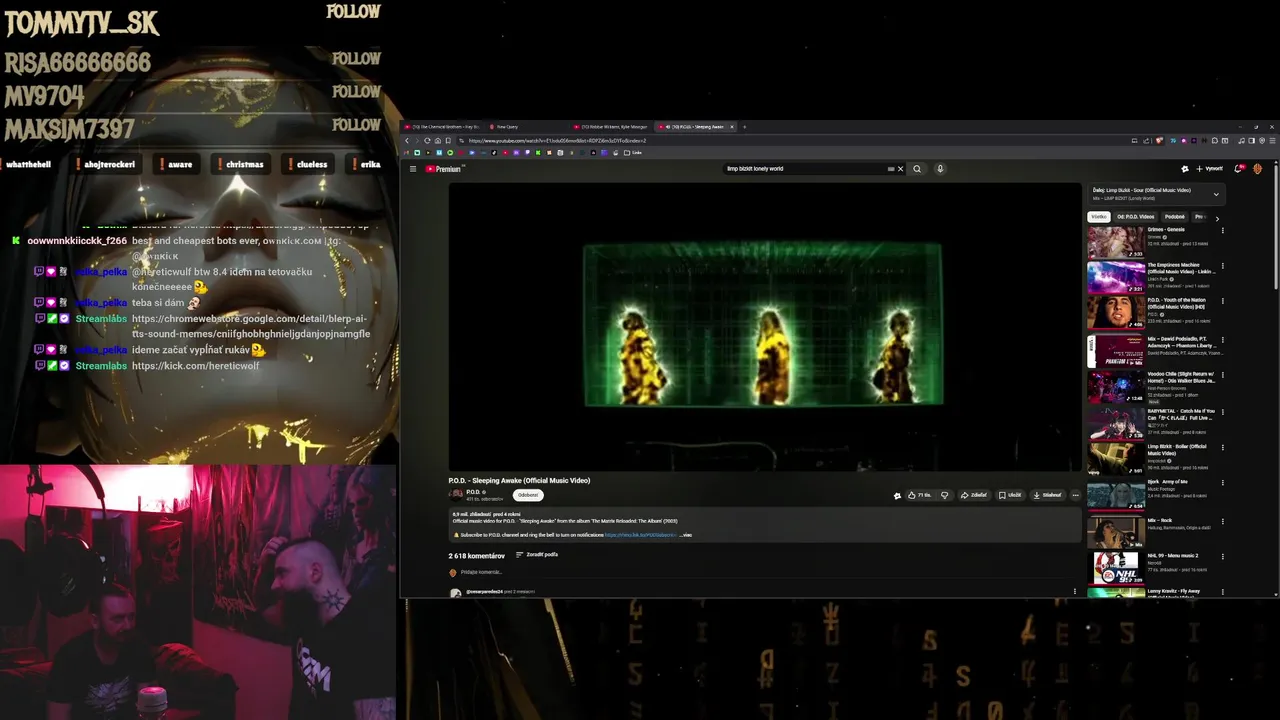Open options menu for Mix - Rock

pyautogui.click(x=1222, y=521)
